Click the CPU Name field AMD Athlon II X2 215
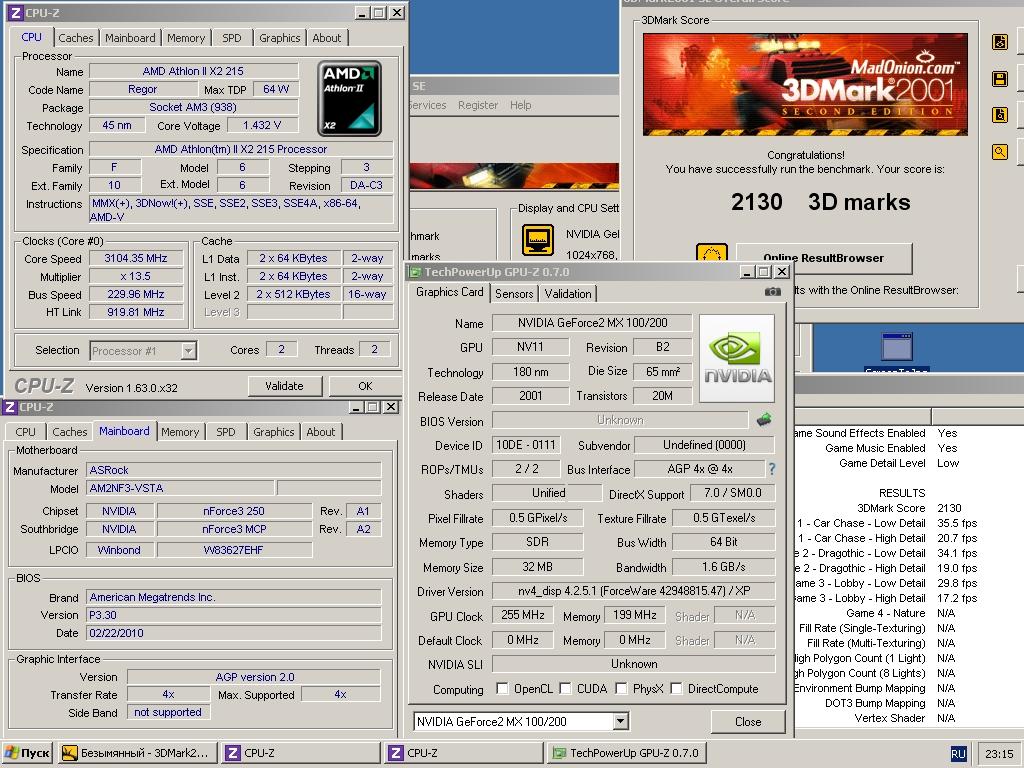This screenshot has width=1024, height=768. point(193,71)
